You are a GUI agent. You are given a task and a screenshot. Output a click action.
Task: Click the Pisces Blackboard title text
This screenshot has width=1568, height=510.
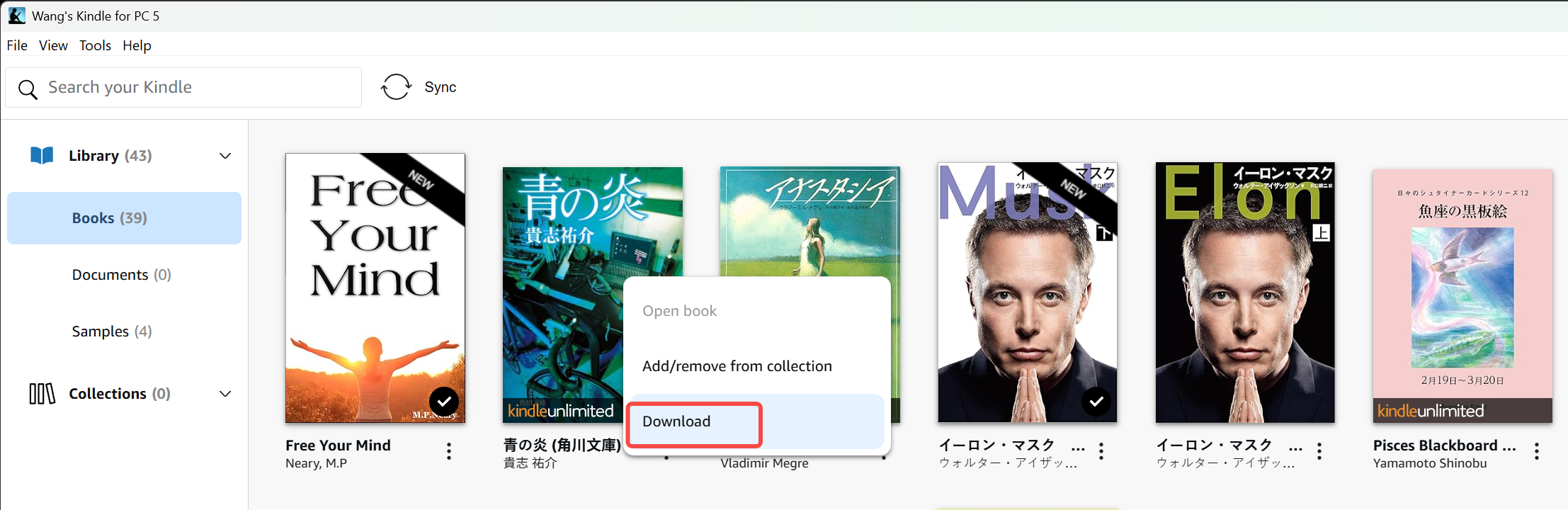[1445, 446]
